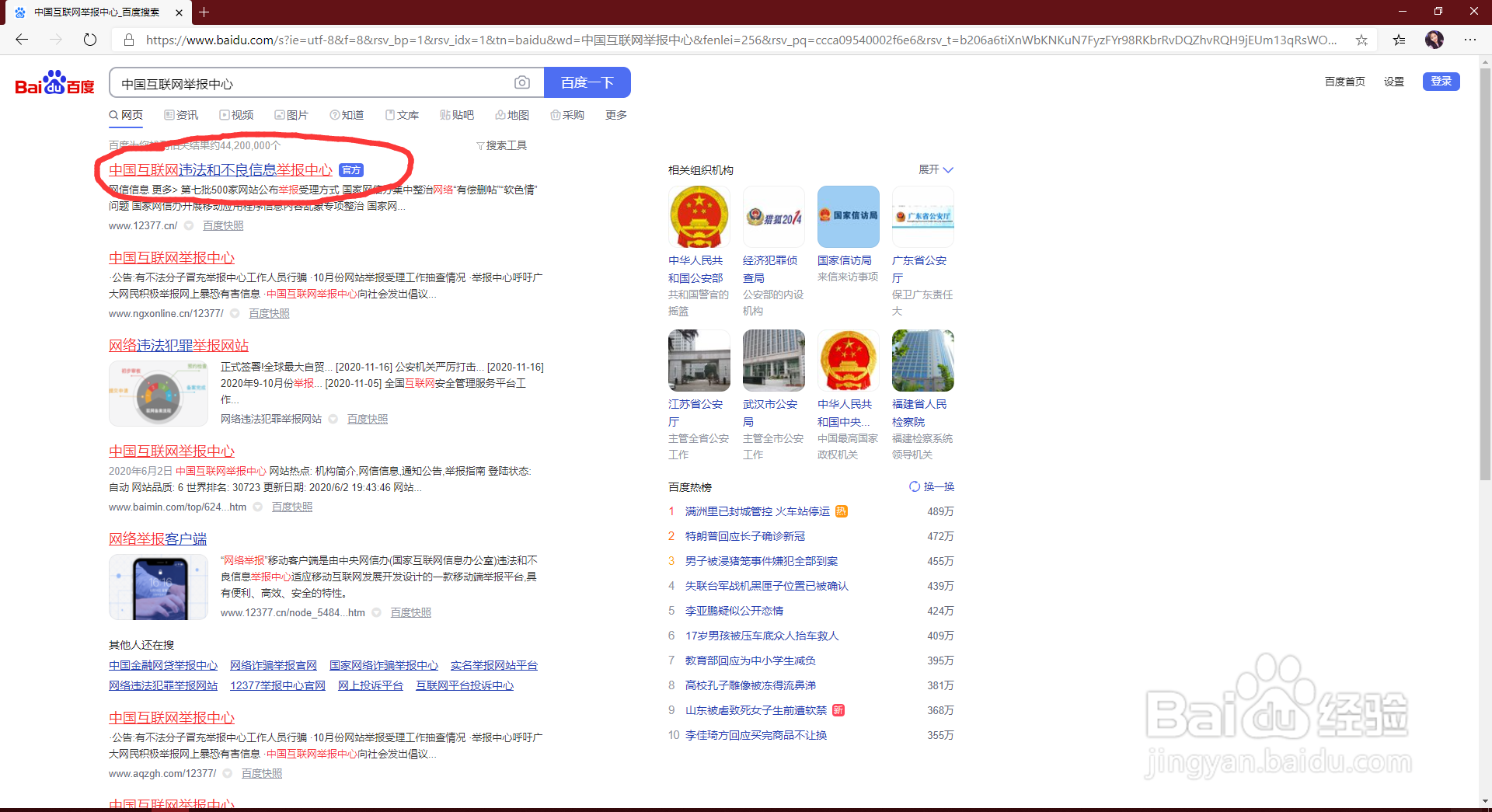The height and width of the screenshot is (812, 1492).
Task: Open a new browser tab
Action: pyautogui.click(x=204, y=12)
